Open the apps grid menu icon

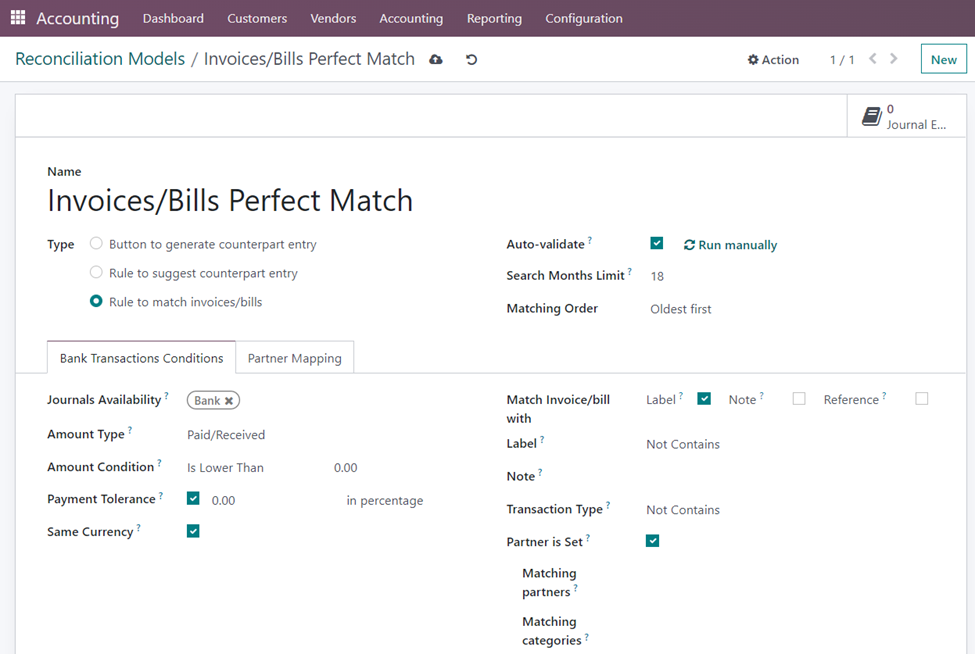tap(18, 18)
